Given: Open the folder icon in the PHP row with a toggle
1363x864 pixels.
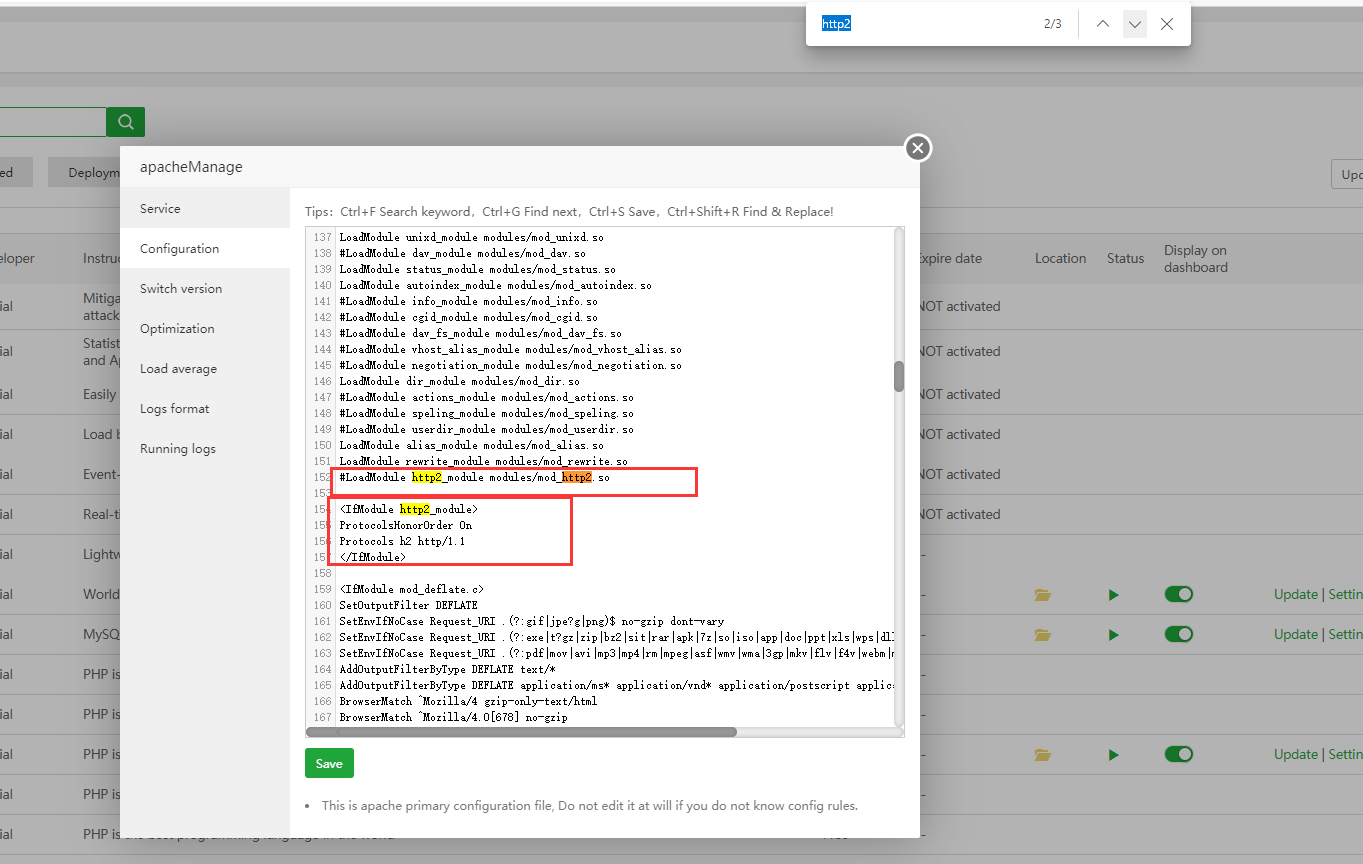Looking at the screenshot, I should point(1043,755).
